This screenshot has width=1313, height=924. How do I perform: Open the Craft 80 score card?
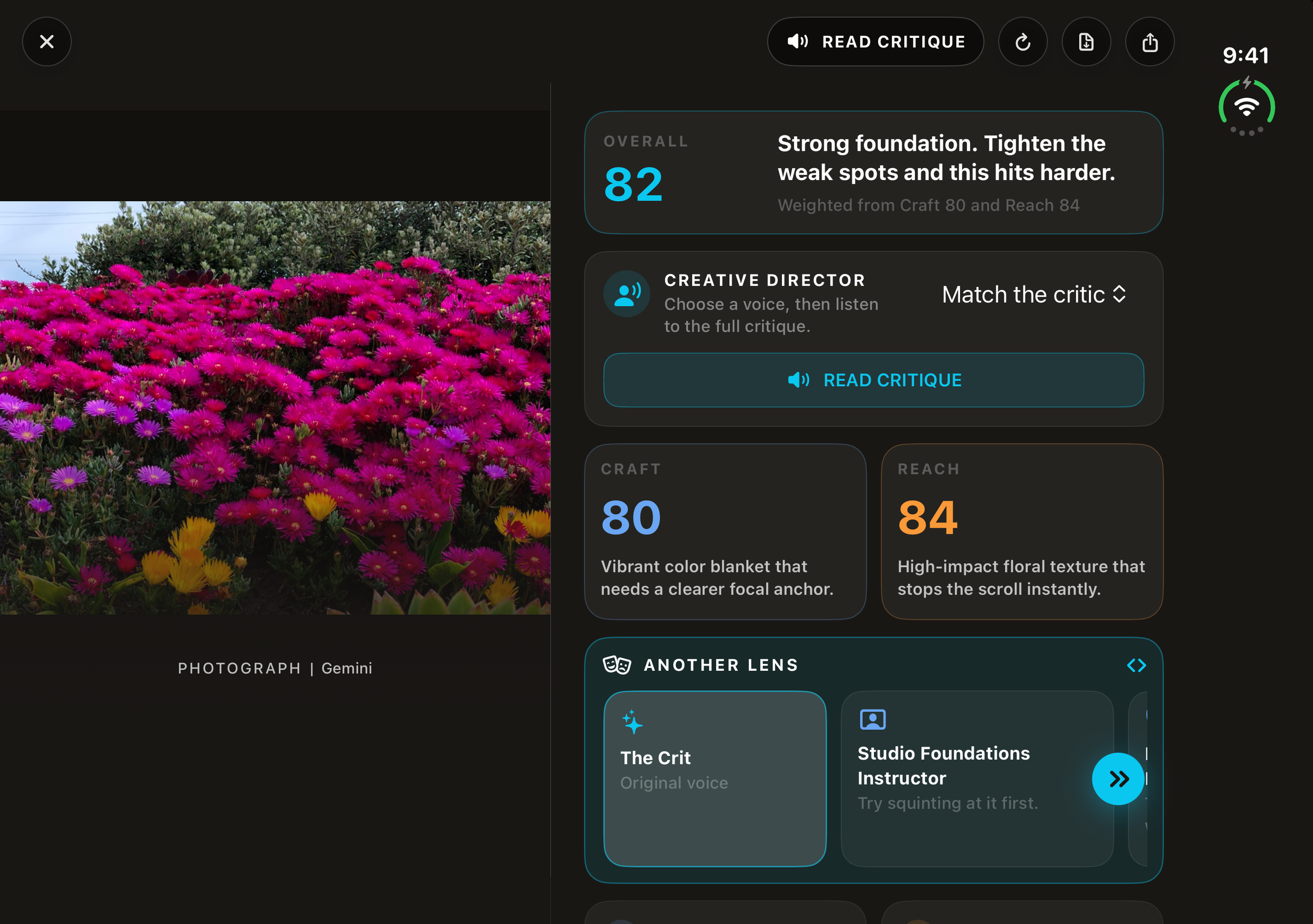click(x=725, y=532)
